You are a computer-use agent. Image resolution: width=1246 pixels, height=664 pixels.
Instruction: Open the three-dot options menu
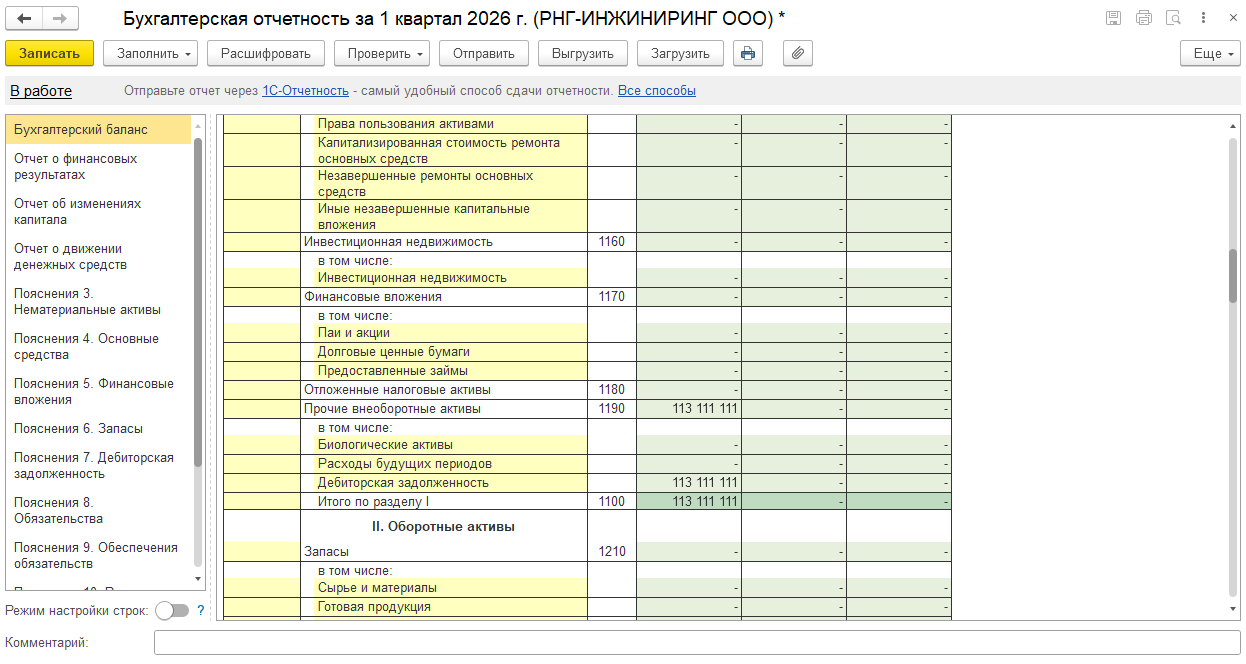tap(1204, 18)
